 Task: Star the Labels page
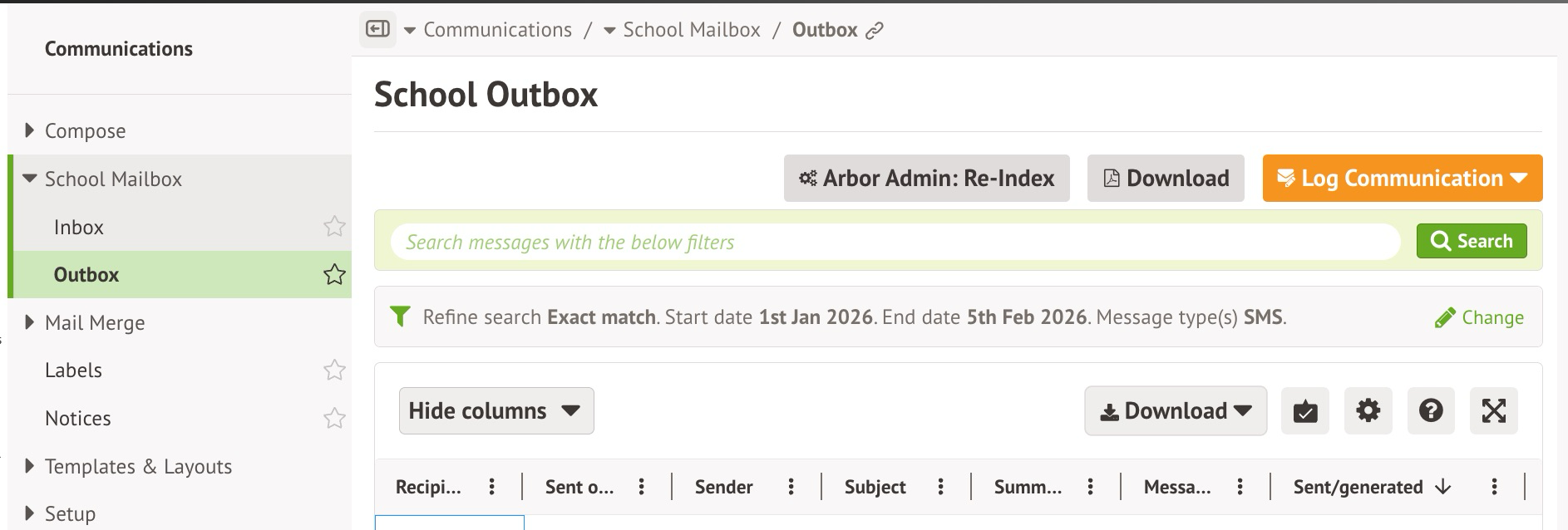[334, 370]
